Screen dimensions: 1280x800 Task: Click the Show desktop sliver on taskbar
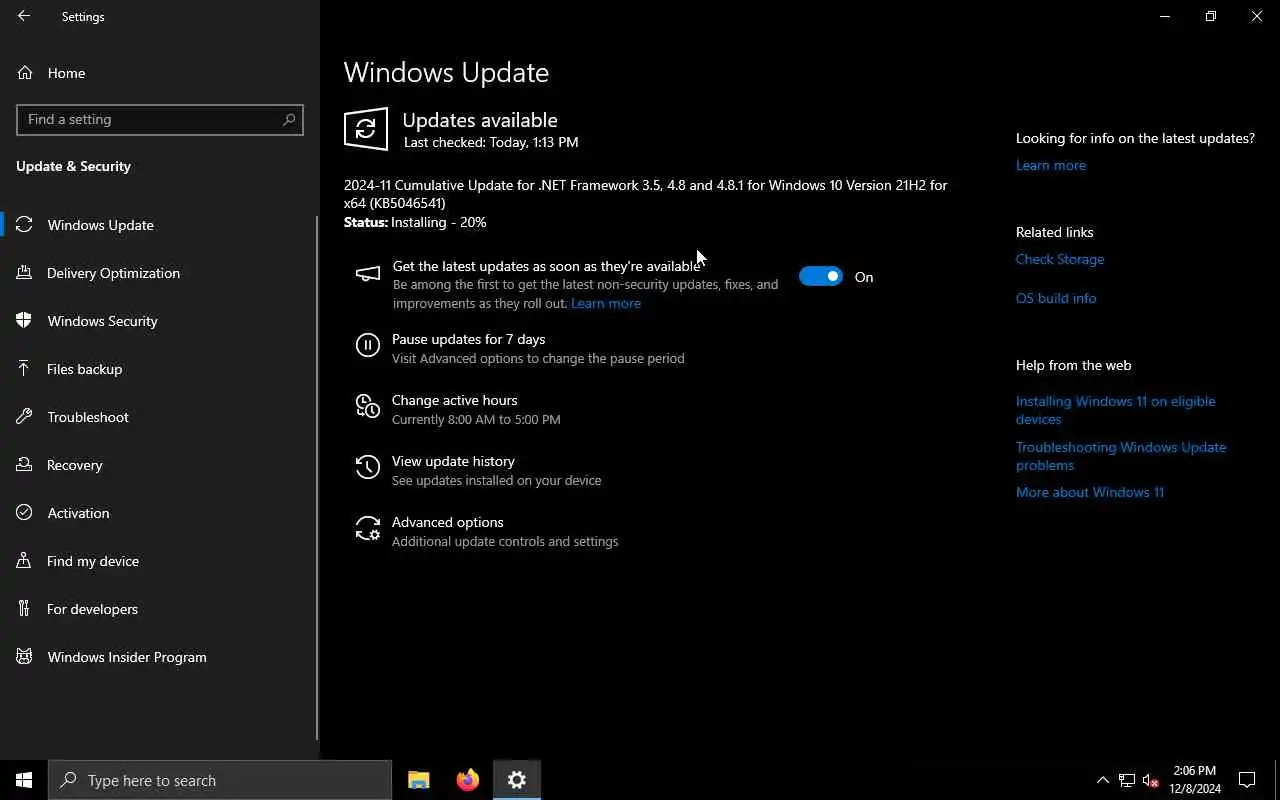click(x=1277, y=780)
